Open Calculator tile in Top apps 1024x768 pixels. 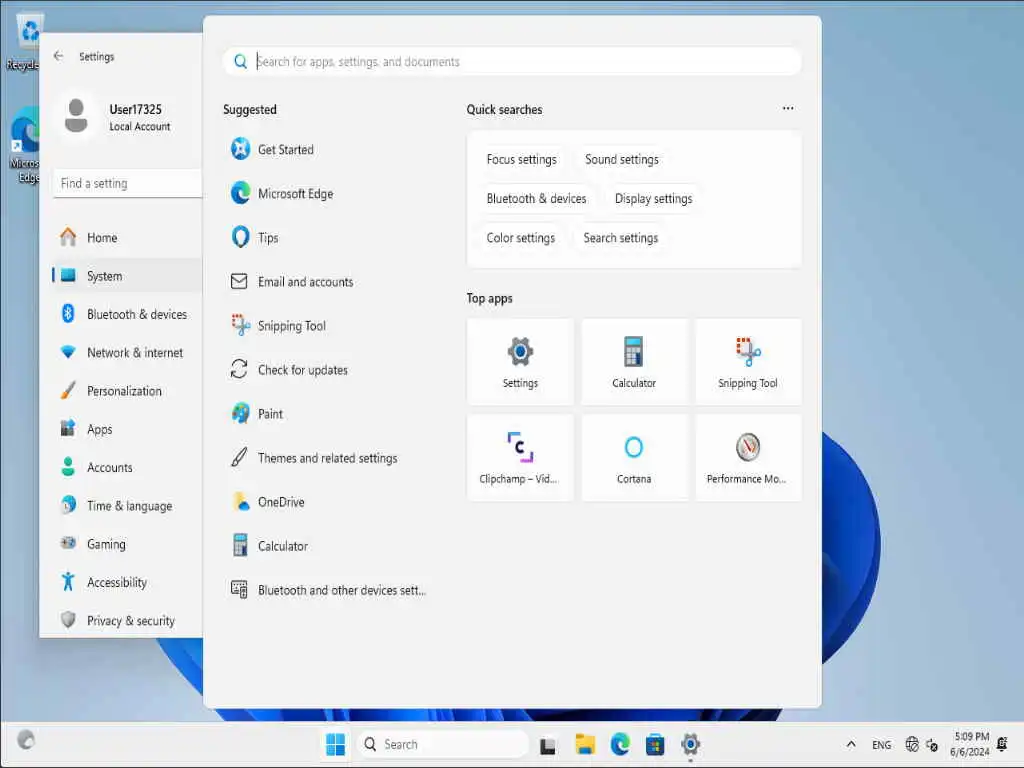tap(634, 362)
